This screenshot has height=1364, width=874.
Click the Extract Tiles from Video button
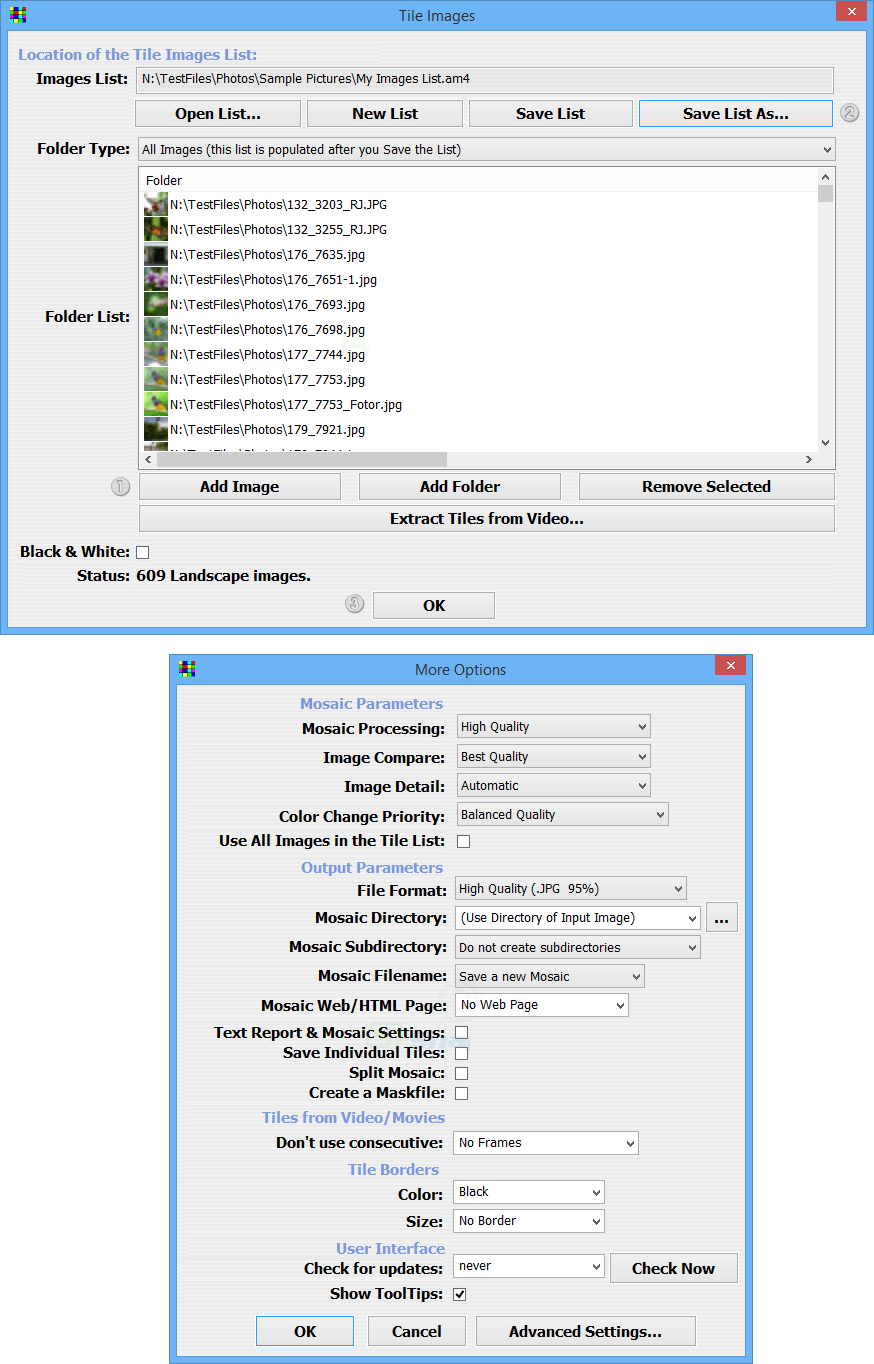486,519
